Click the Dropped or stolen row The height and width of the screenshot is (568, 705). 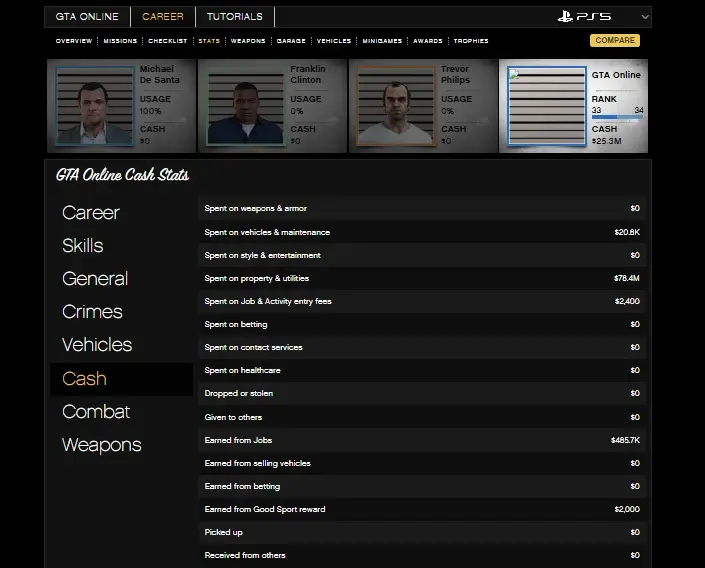click(x=422, y=393)
